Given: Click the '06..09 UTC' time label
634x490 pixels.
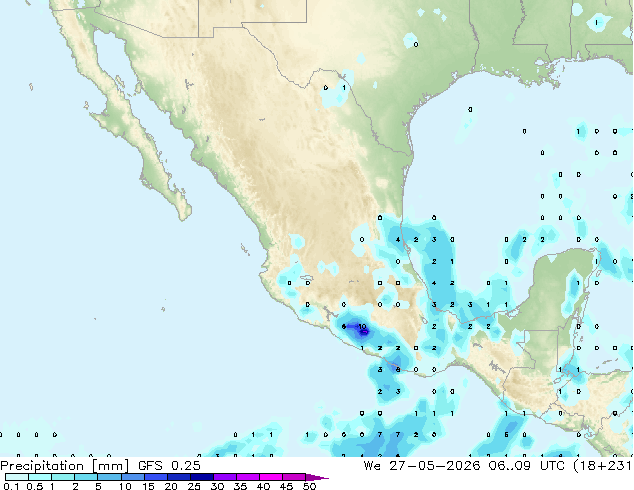Looking at the screenshot, I should (x=526, y=466).
